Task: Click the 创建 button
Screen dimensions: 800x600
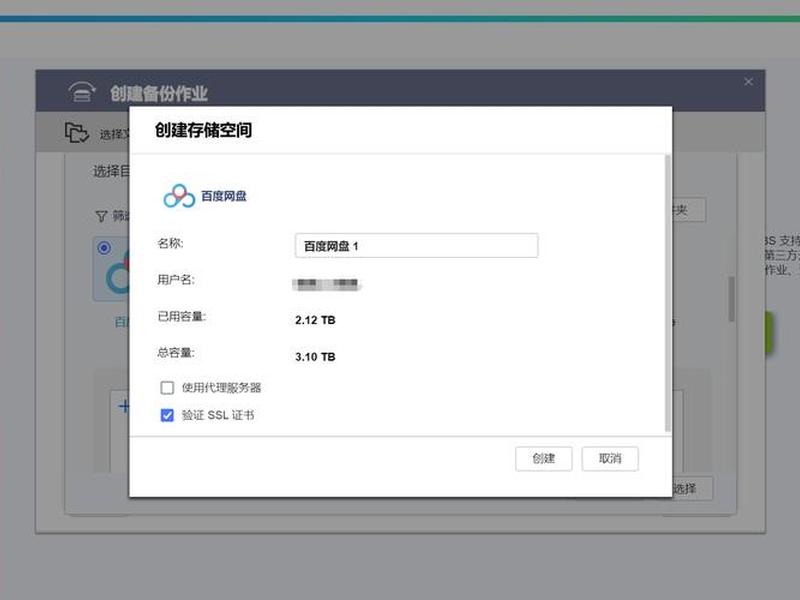Action: 543,459
